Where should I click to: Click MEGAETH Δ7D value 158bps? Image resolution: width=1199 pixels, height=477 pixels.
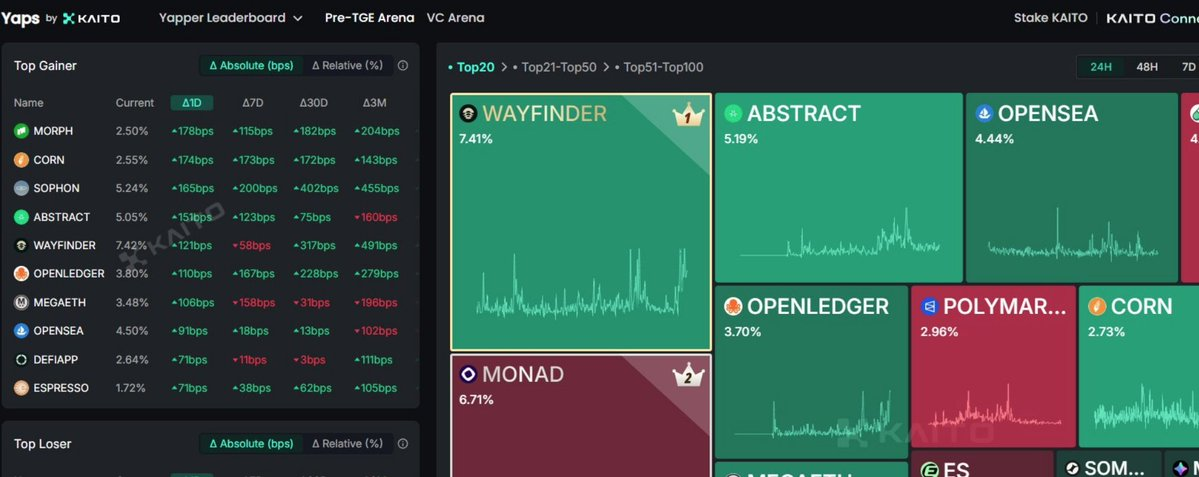pos(253,303)
